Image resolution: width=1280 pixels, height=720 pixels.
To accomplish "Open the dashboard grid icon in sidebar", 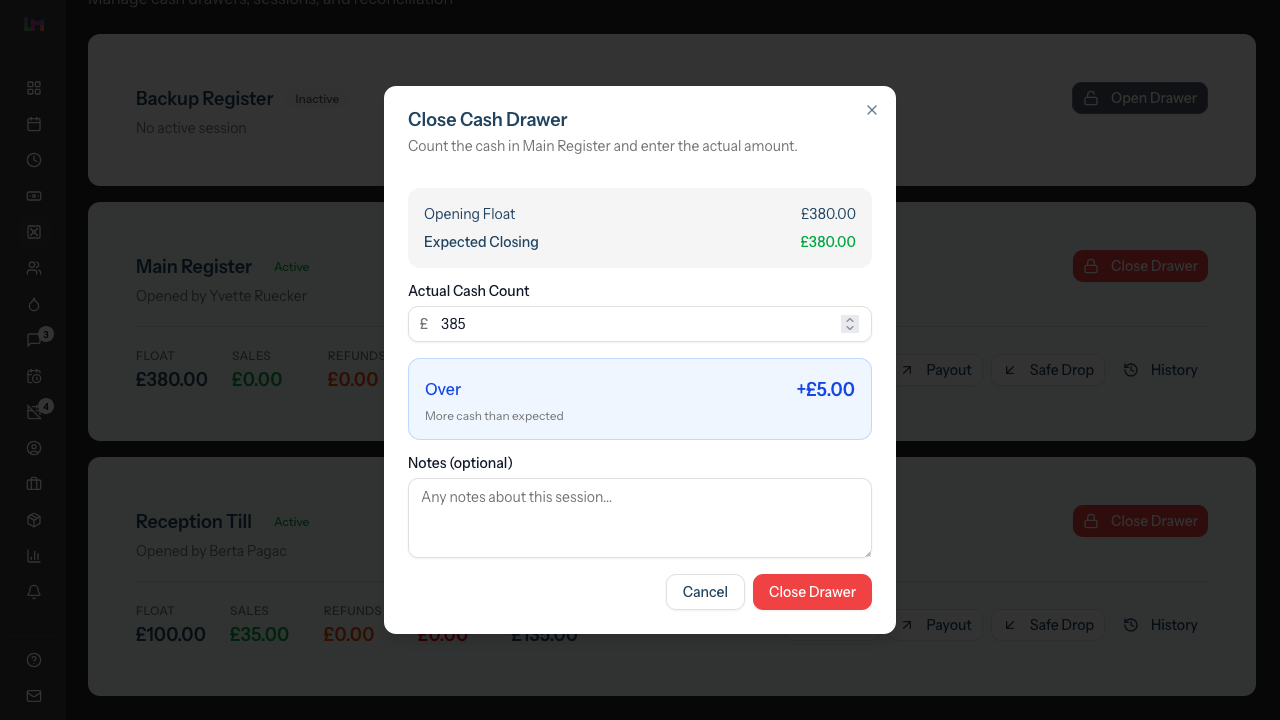I will [34, 88].
